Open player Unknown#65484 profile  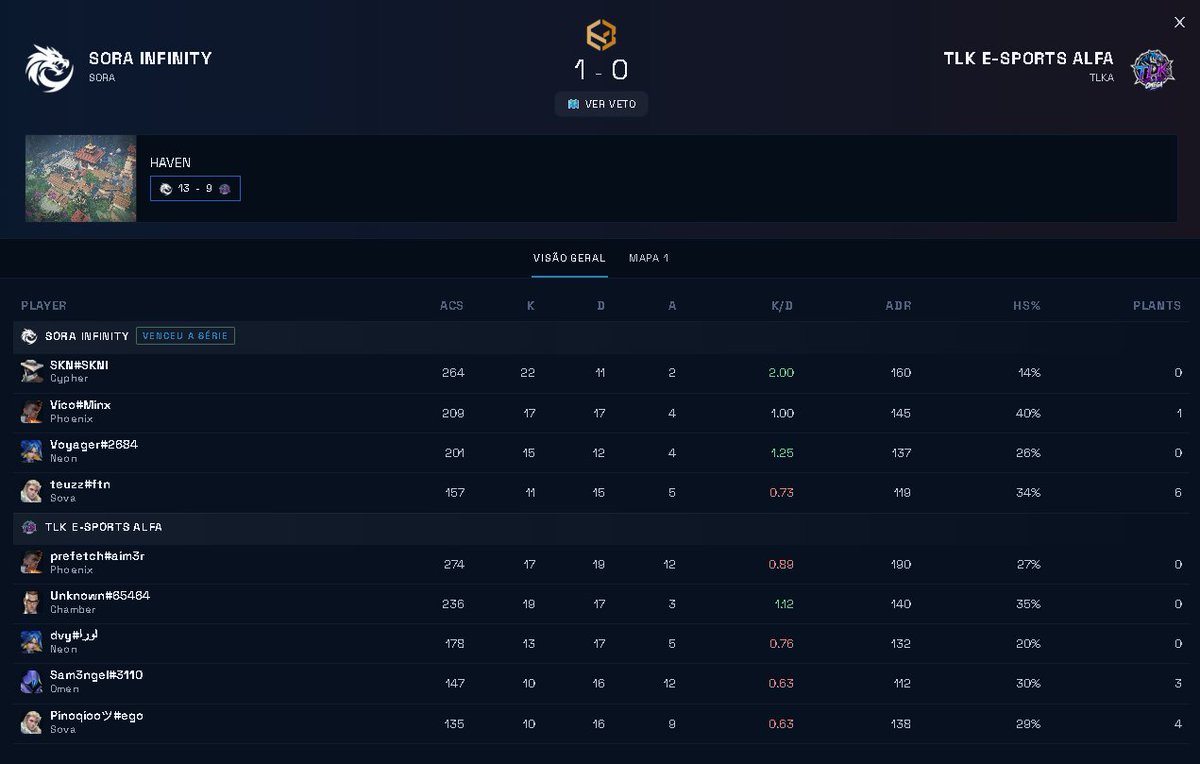(100, 596)
